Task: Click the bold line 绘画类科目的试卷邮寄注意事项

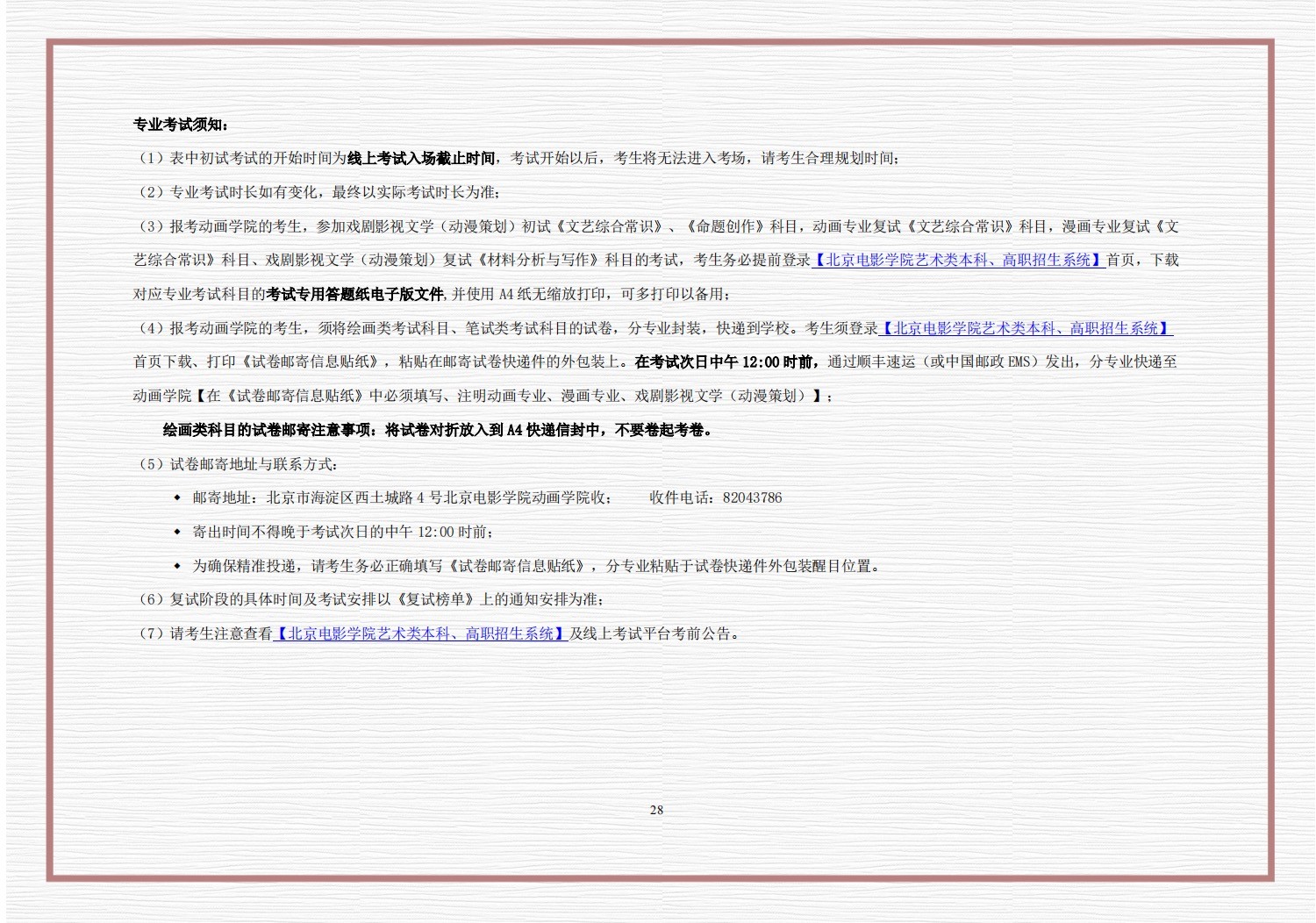Action: (x=437, y=430)
